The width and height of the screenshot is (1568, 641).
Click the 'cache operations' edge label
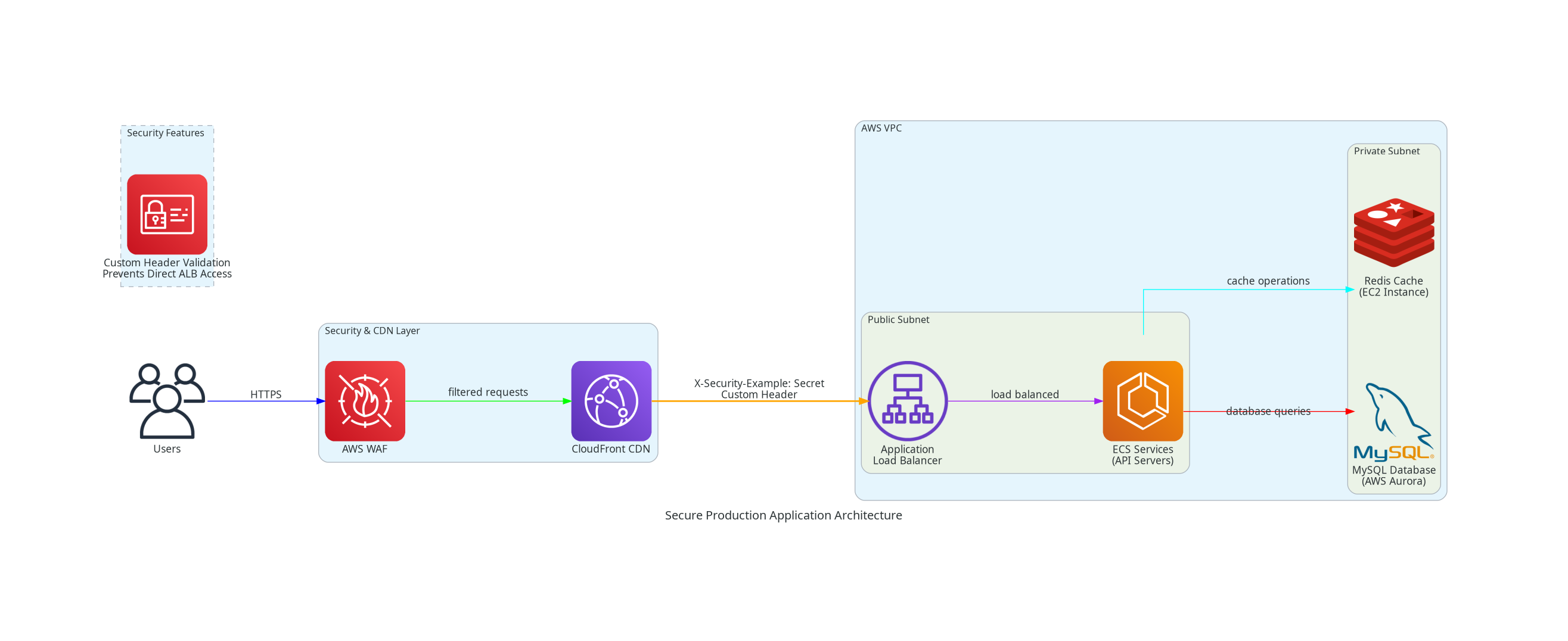pyautogui.click(x=1267, y=281)
